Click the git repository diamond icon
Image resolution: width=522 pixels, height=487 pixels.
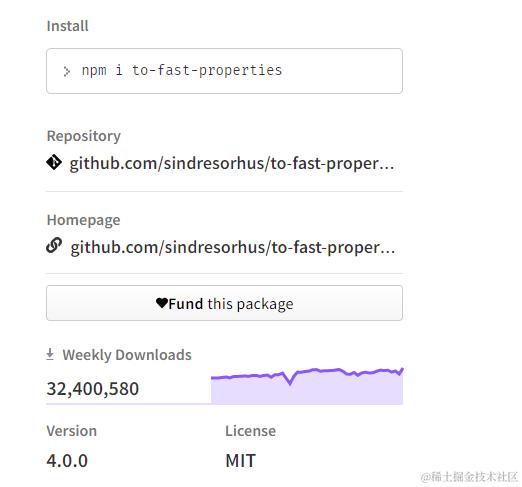pos(54,162)
